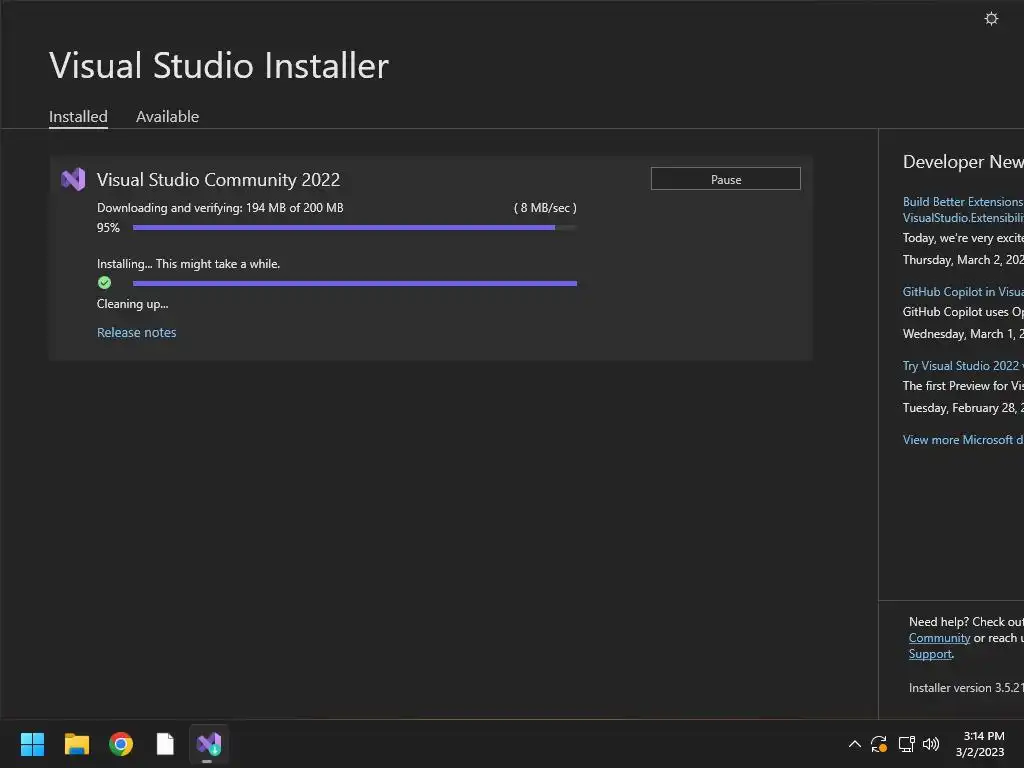Open the Build Better Extensions news link
Screen dimensions: 1024x768
click(x=963, y=210)
